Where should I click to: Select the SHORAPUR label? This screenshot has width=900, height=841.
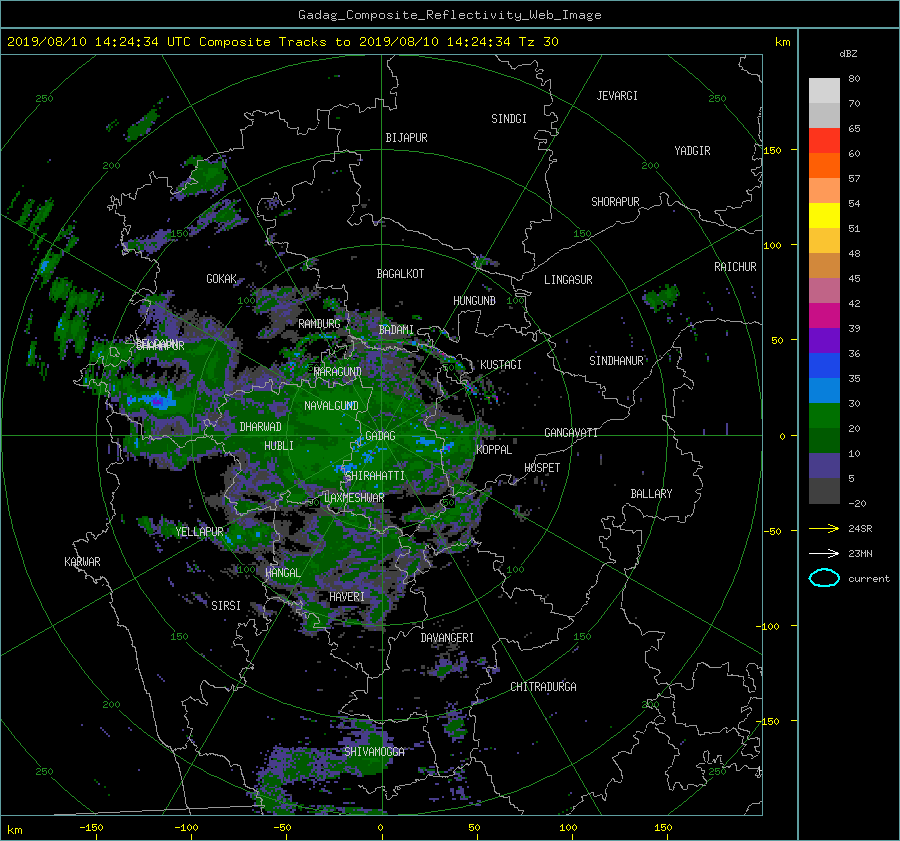[x=615, y=202]
